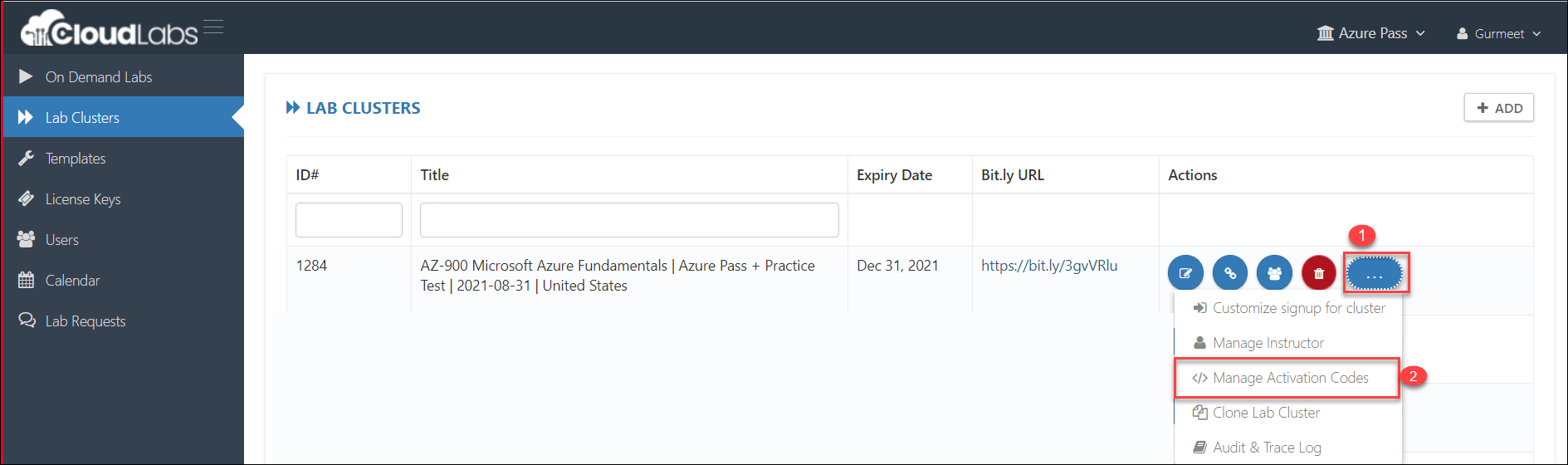Focus the Title filter text box
The image size is (1568, 465).
(x=629, y=220)
